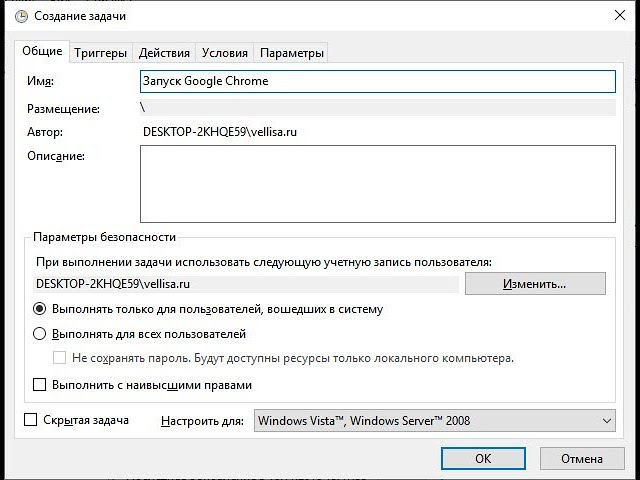Screen dimensions: 640x480
Task: Show the Параметры tab
Action: [292, 53]
